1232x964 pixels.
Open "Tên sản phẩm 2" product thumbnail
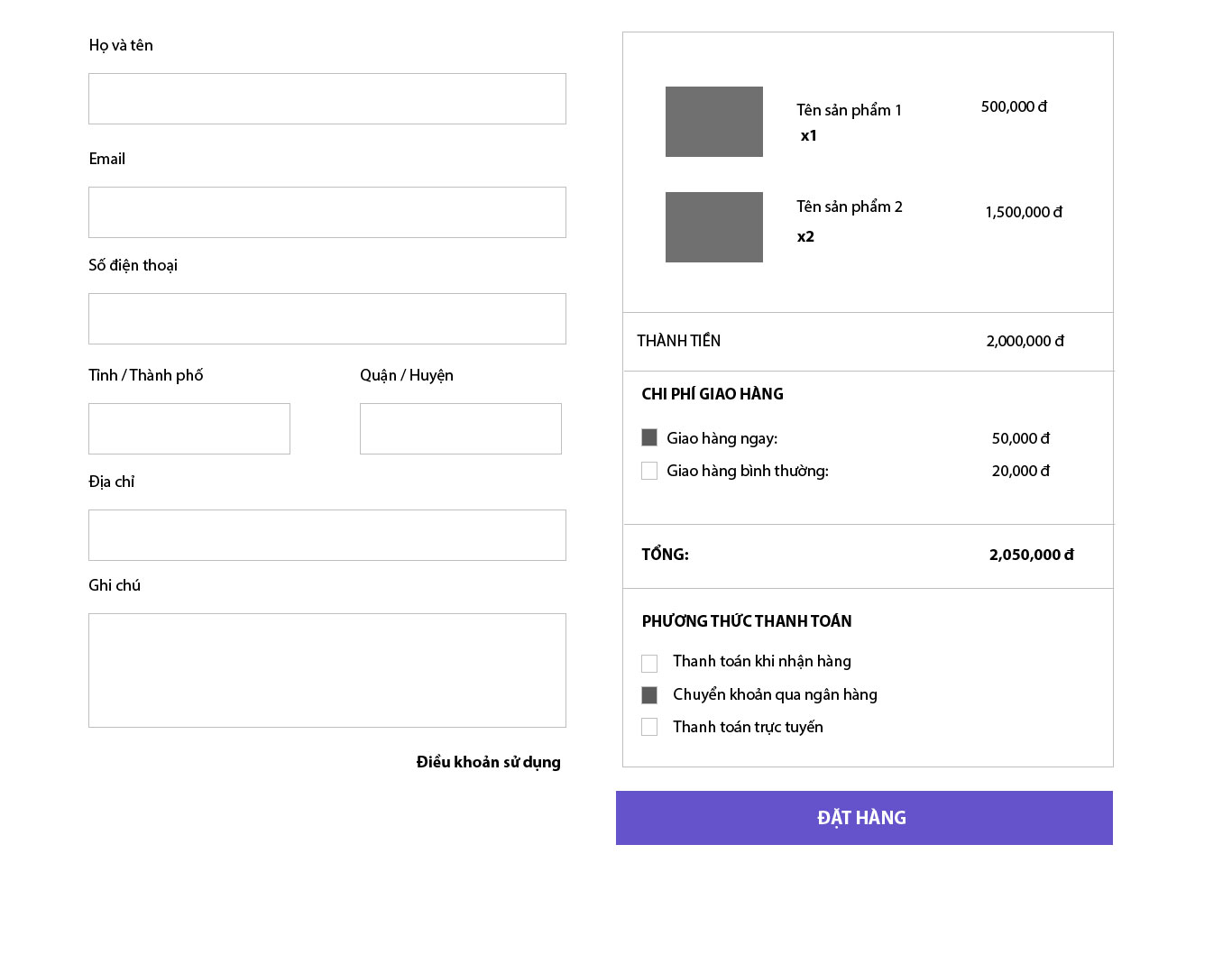click(x=713, y=226)
